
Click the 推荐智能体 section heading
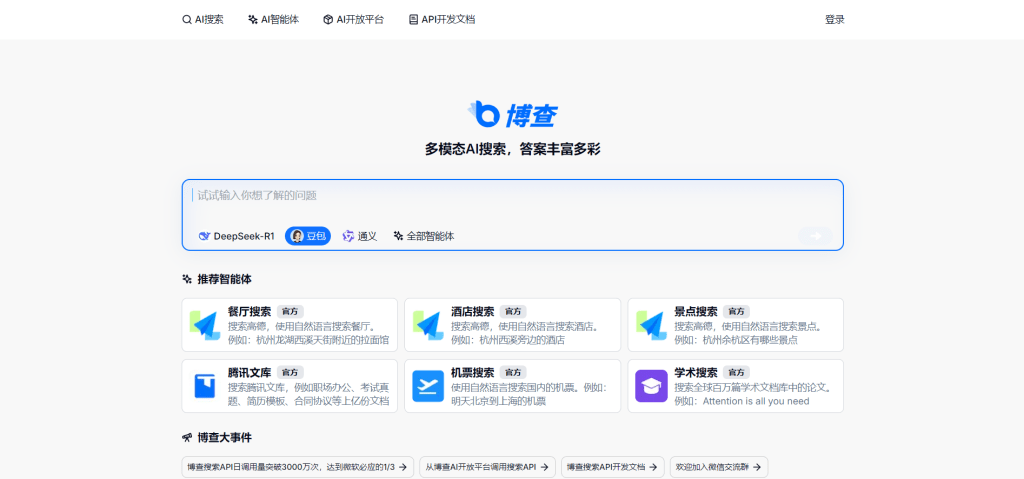click(x=225, y=279)
